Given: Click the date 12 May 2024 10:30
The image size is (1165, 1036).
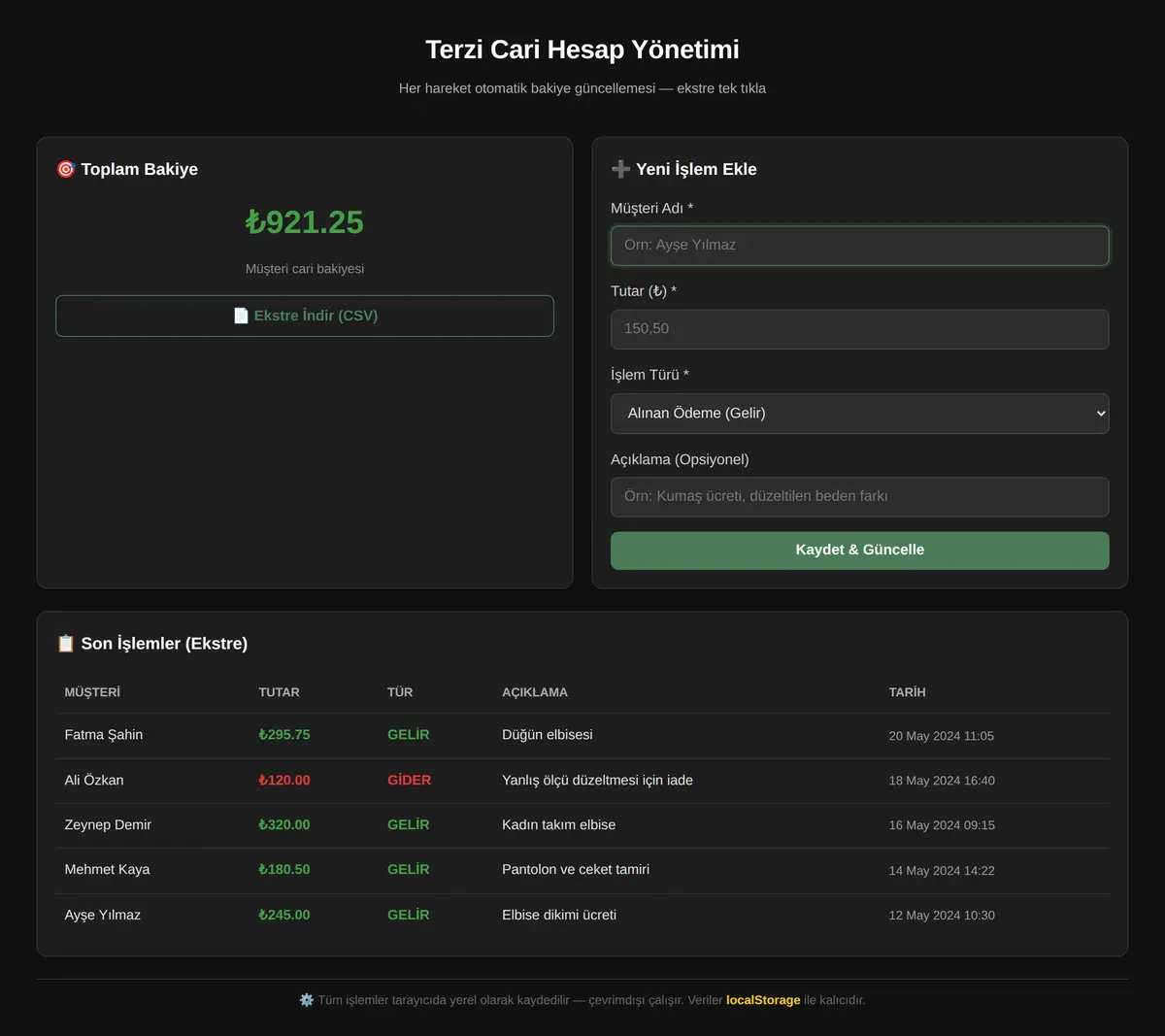Looking at the screenshot, I should pos(942,916).
